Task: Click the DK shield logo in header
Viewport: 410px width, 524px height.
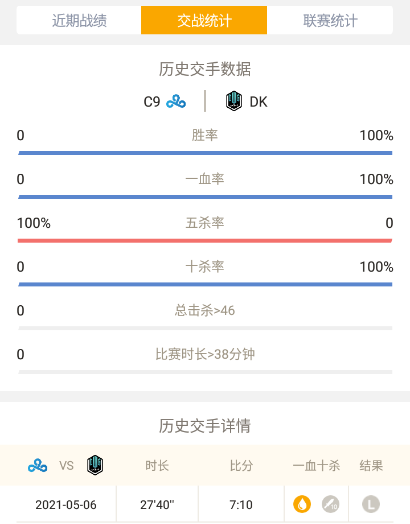Action: pyautogui.click(x=234, y=101)
